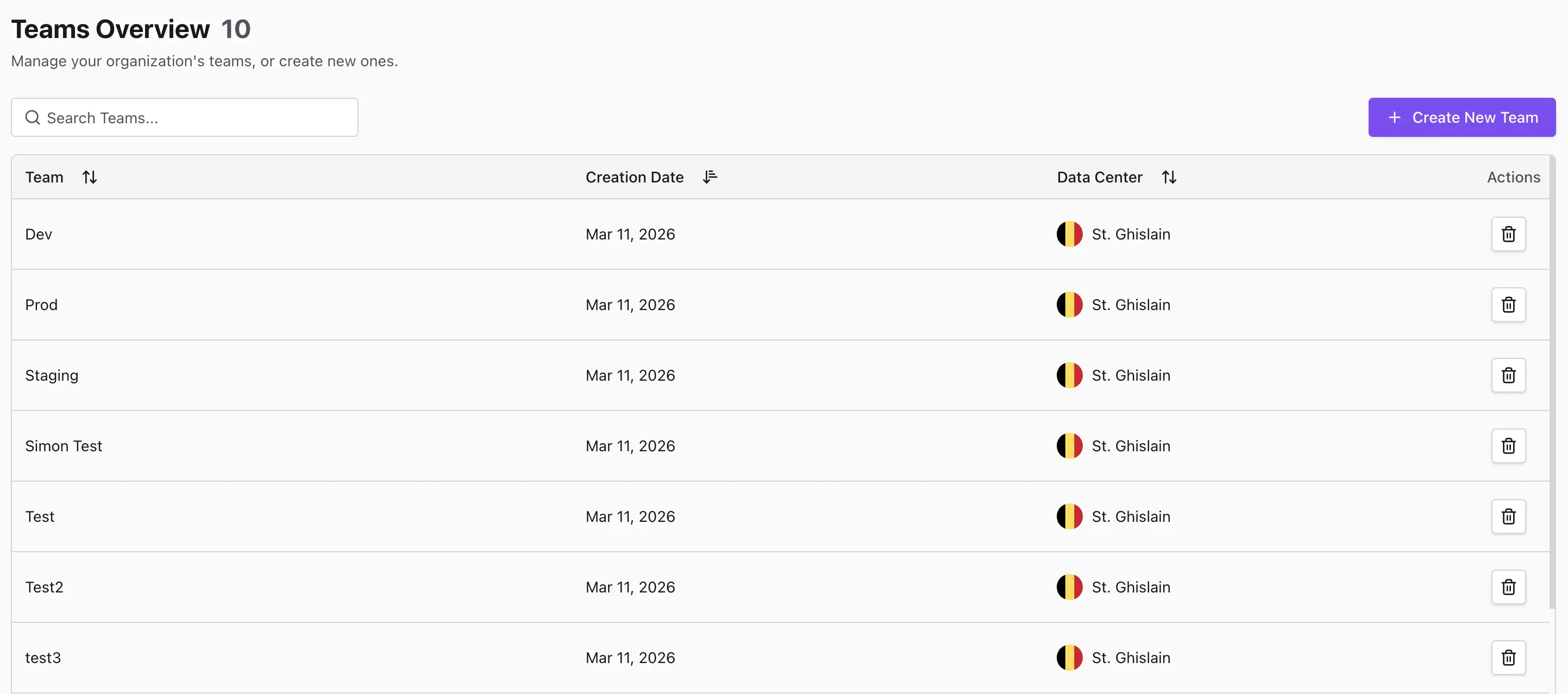Toggle sort order on Team column
The width and height of the screenshot is (1568, 694).
tap(90, 177)
